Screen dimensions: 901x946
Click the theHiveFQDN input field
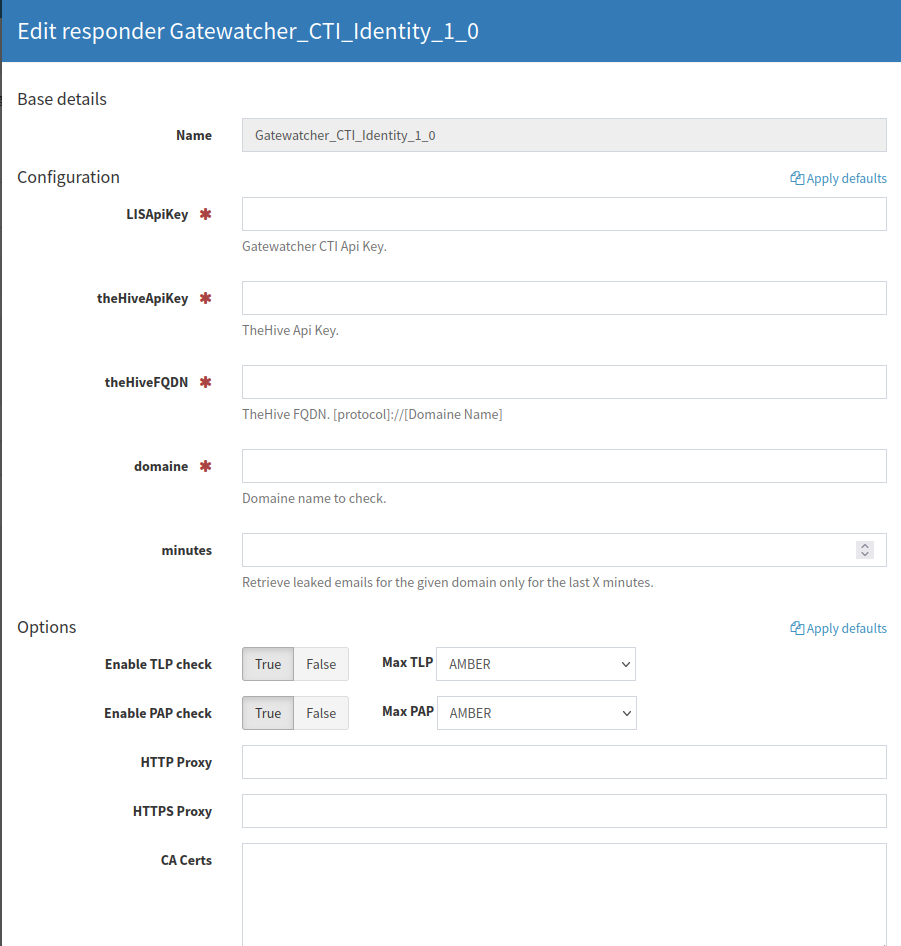[x=564, y=382]
